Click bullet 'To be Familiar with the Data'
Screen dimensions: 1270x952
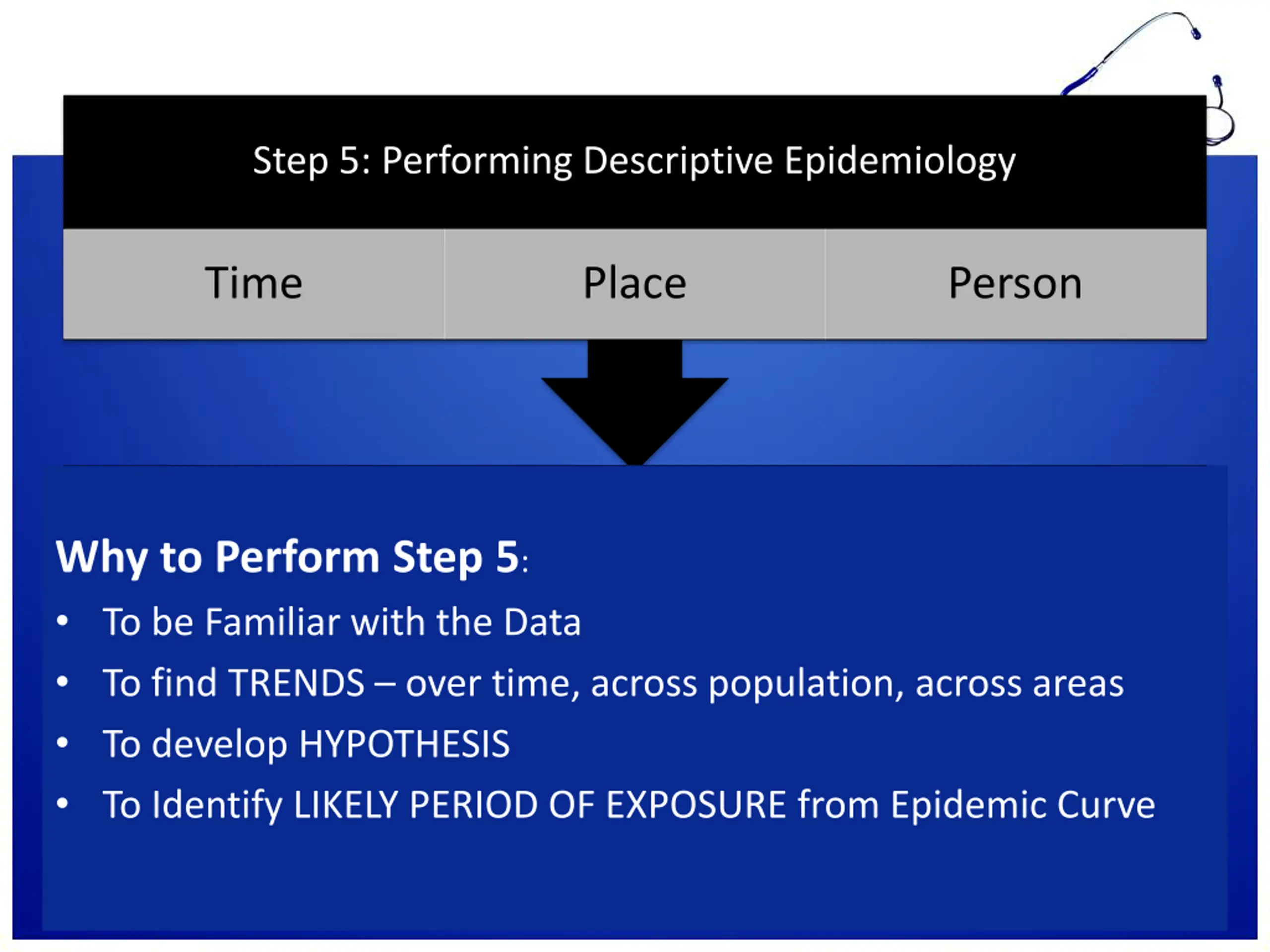[x=342, y=622]
